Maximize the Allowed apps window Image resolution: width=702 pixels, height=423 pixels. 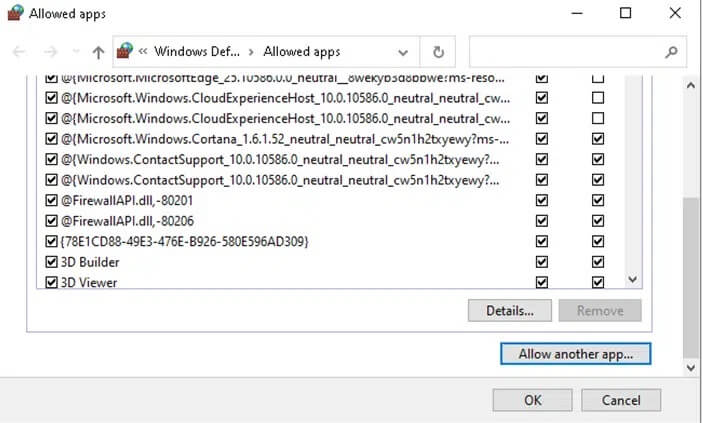tap(625, 13)
